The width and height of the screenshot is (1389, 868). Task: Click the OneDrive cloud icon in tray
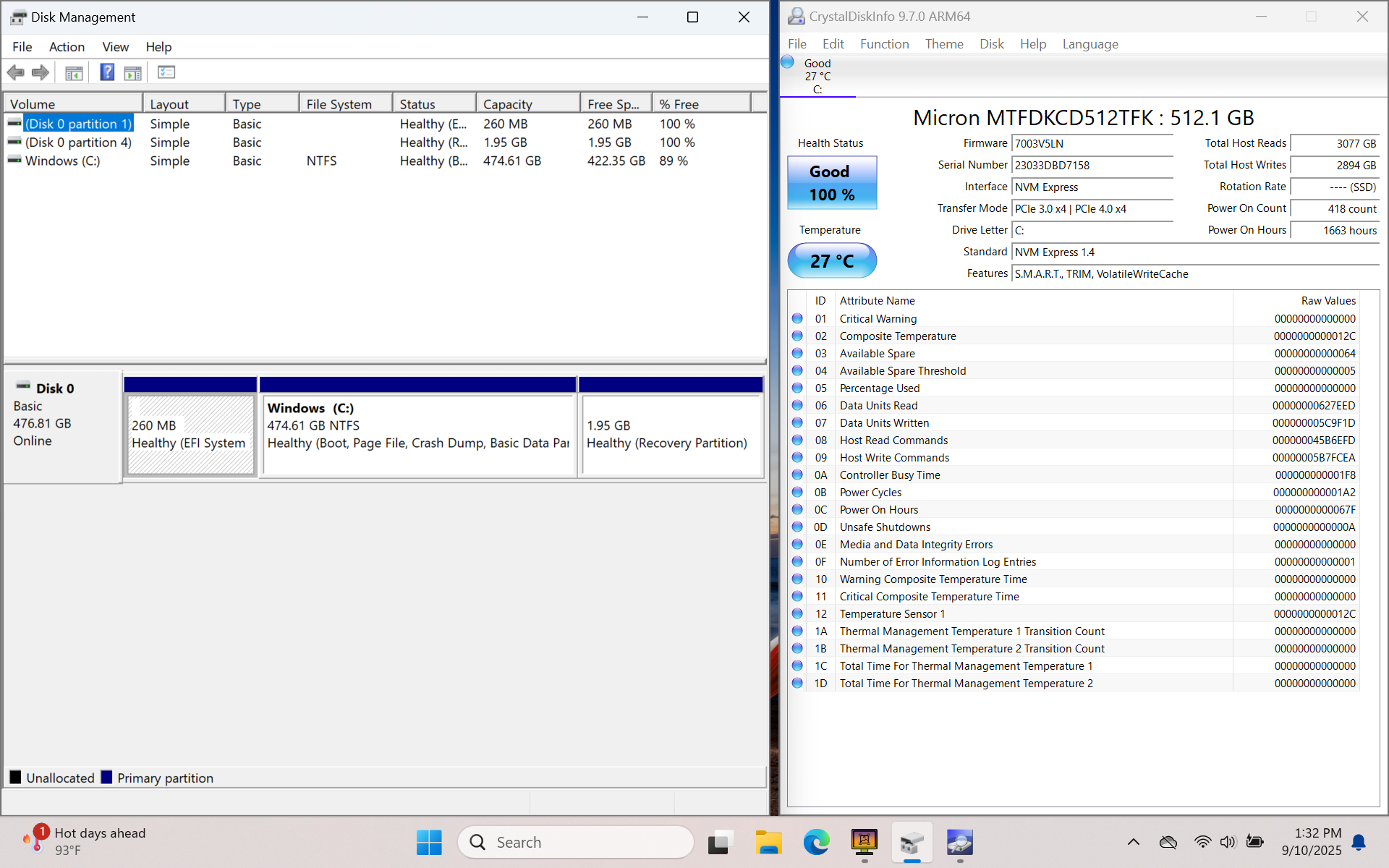(1168, 842)
